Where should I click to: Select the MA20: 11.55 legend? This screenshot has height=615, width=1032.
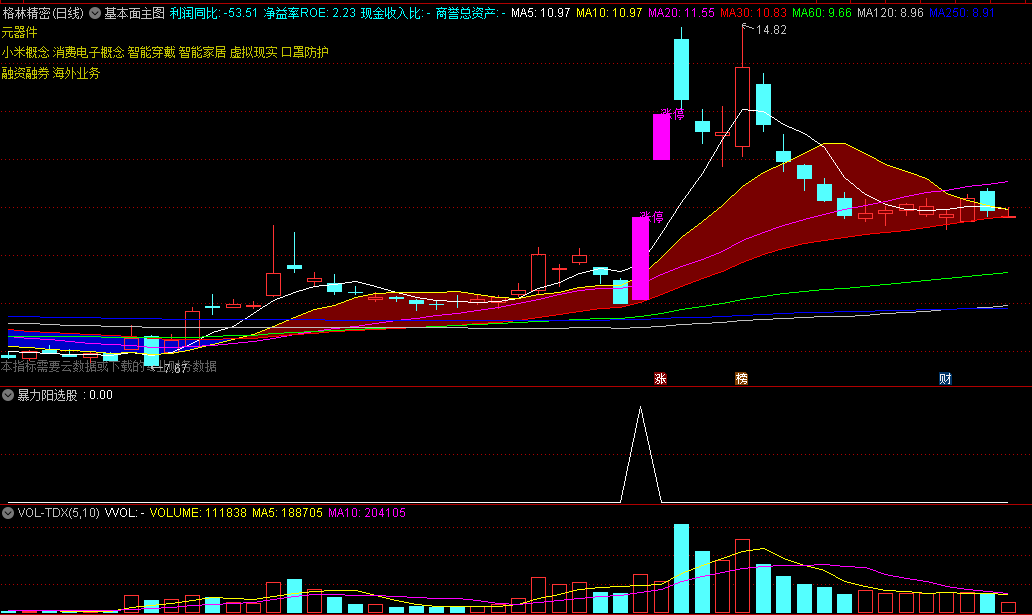click(681, 13)
